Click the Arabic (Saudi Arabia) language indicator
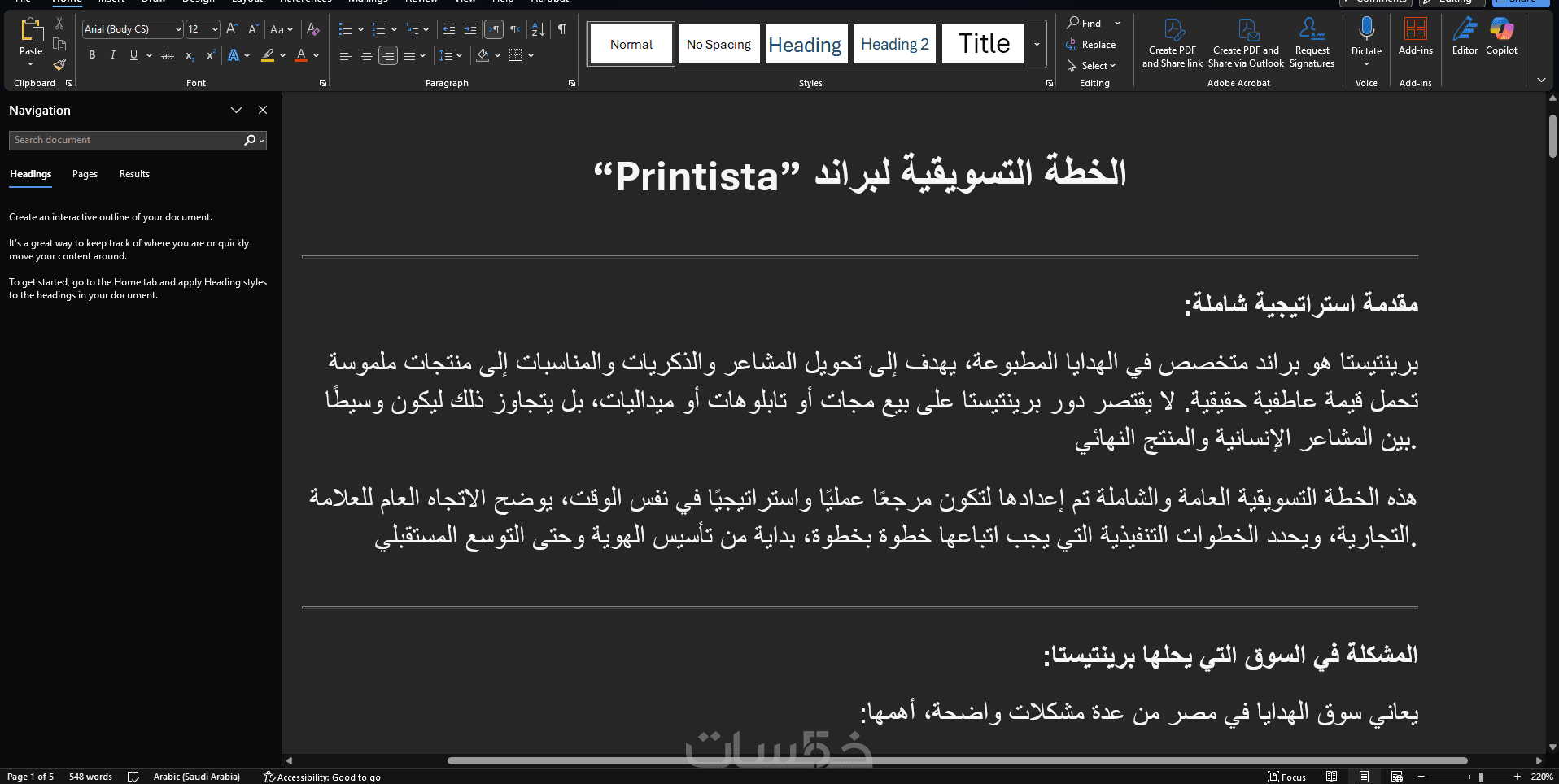The height and width of the screenshot is (784, 1559). pos(197,777)
